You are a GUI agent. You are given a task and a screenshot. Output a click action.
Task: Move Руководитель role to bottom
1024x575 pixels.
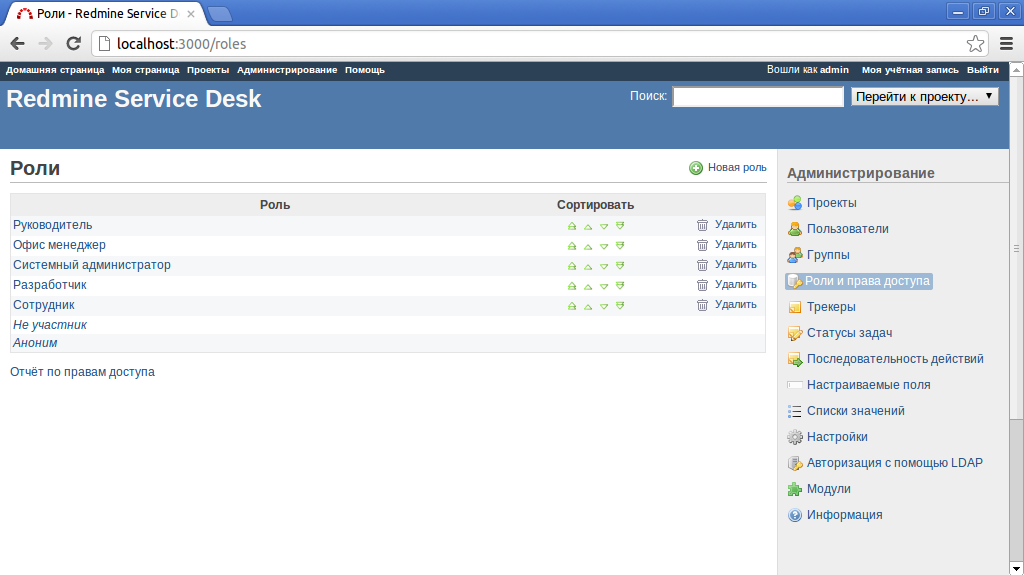620,226
